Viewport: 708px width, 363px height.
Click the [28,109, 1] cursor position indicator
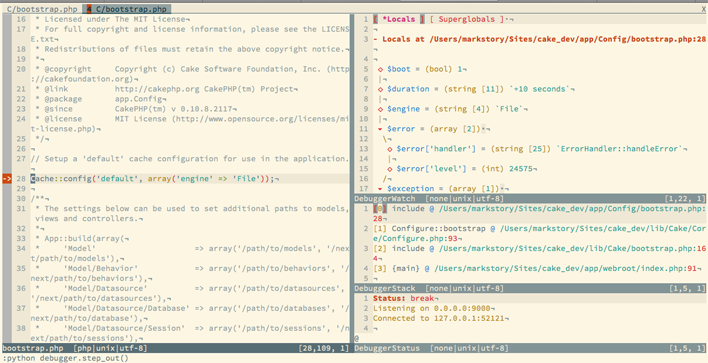(x=324, y=348)
